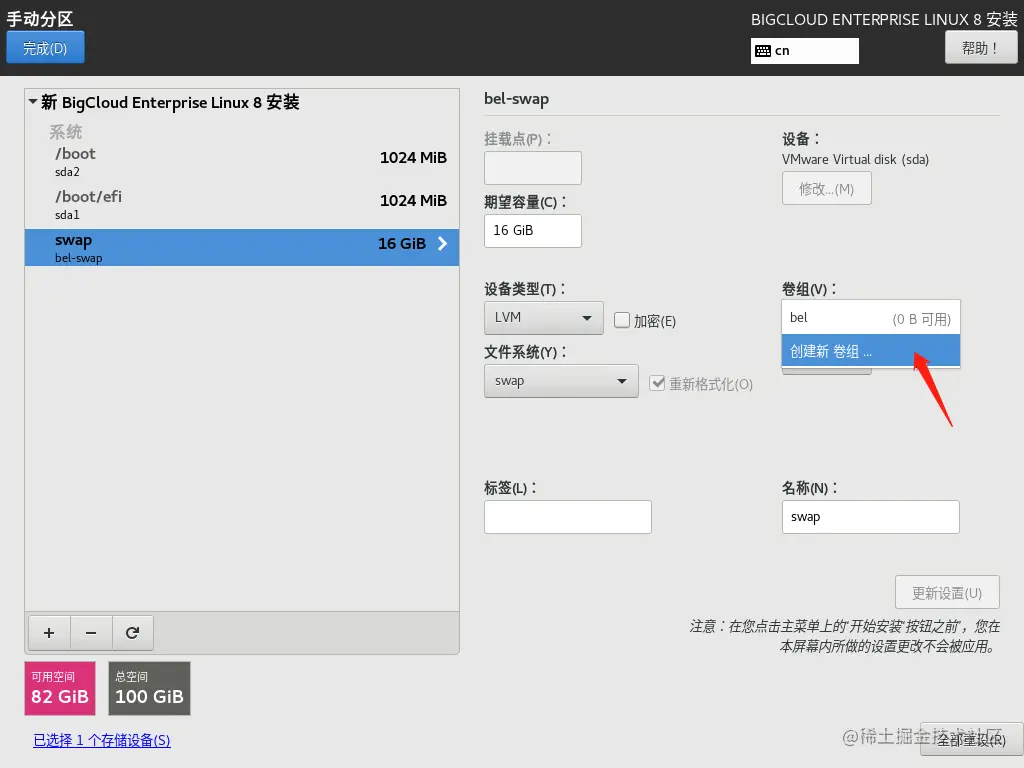Collapse the 新 BigCloud Enterprise Linux 8 安装 tree
This screenshot has width=1024, height=768.
(x=33, y=102)
